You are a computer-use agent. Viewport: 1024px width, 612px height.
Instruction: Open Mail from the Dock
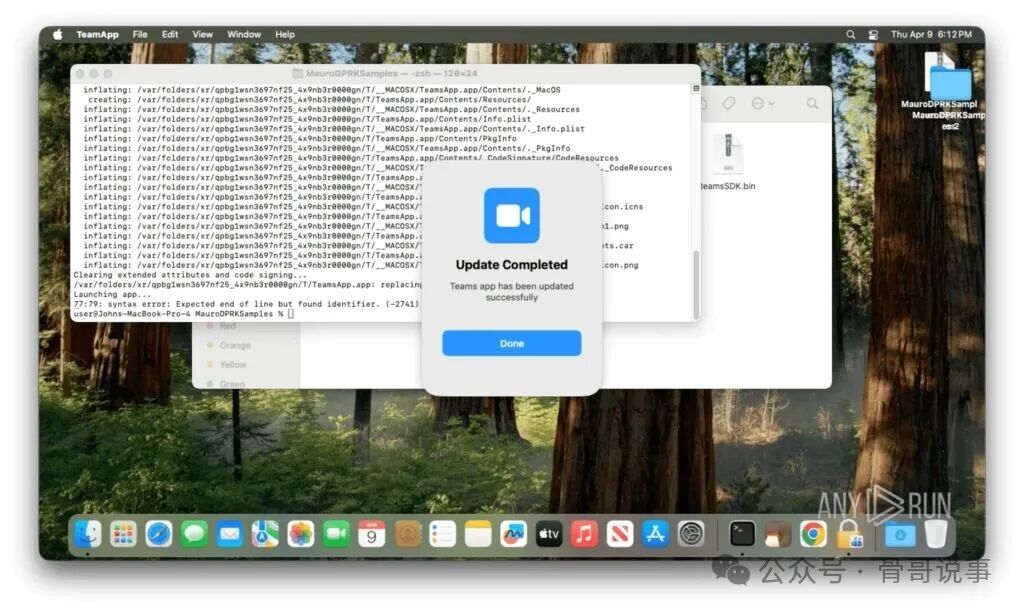coord(229,534)
